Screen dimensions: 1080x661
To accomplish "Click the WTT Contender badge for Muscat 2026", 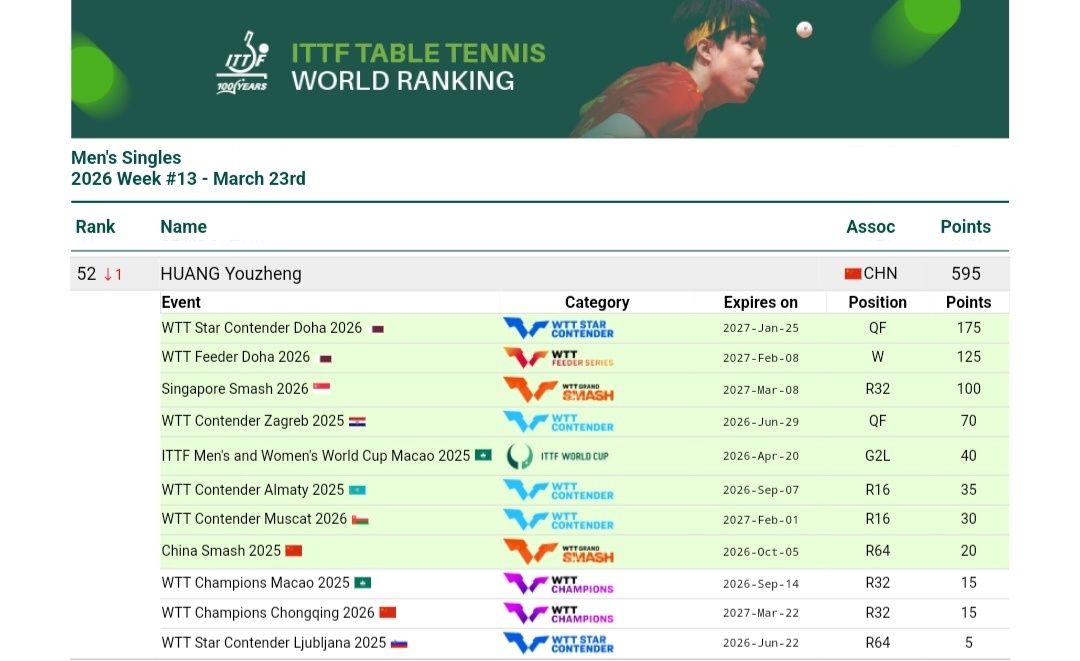I will point(559,520).
